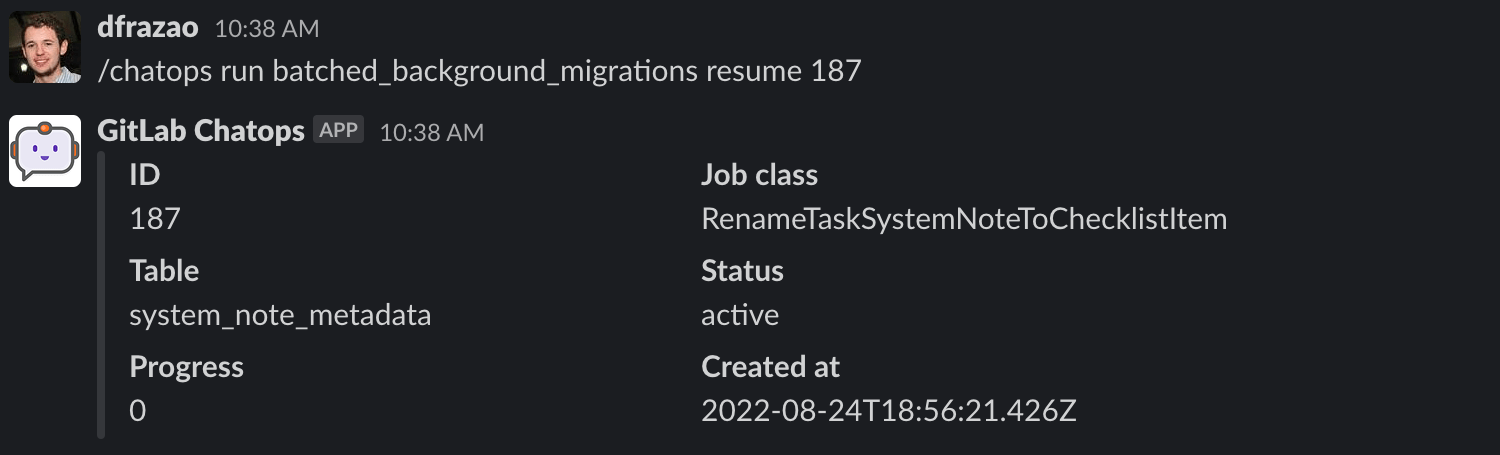Select the system_note_metadata table value
The width and height of the screenshot is (1500, 455).
click(x=280, y=316)
